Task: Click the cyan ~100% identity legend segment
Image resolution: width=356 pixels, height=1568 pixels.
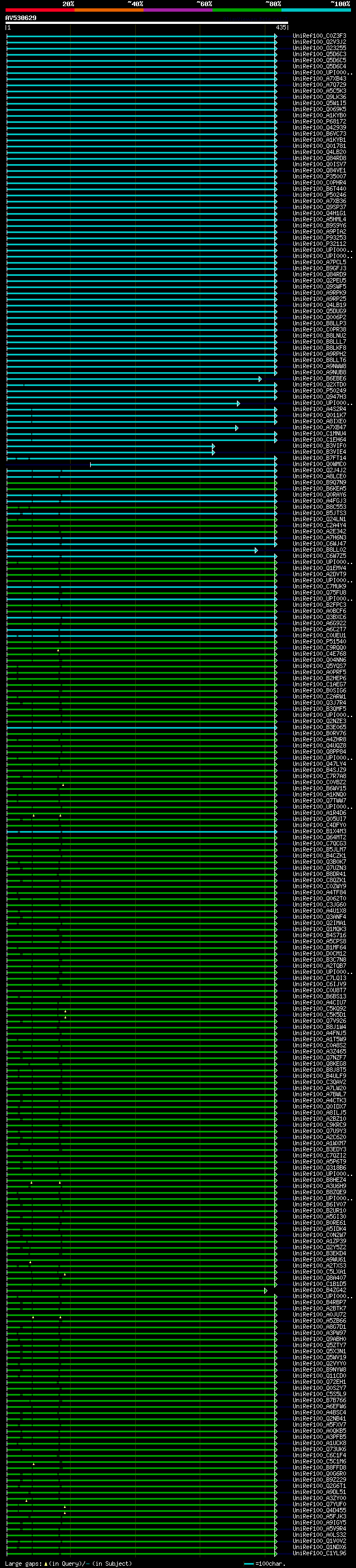Action: 316,10
